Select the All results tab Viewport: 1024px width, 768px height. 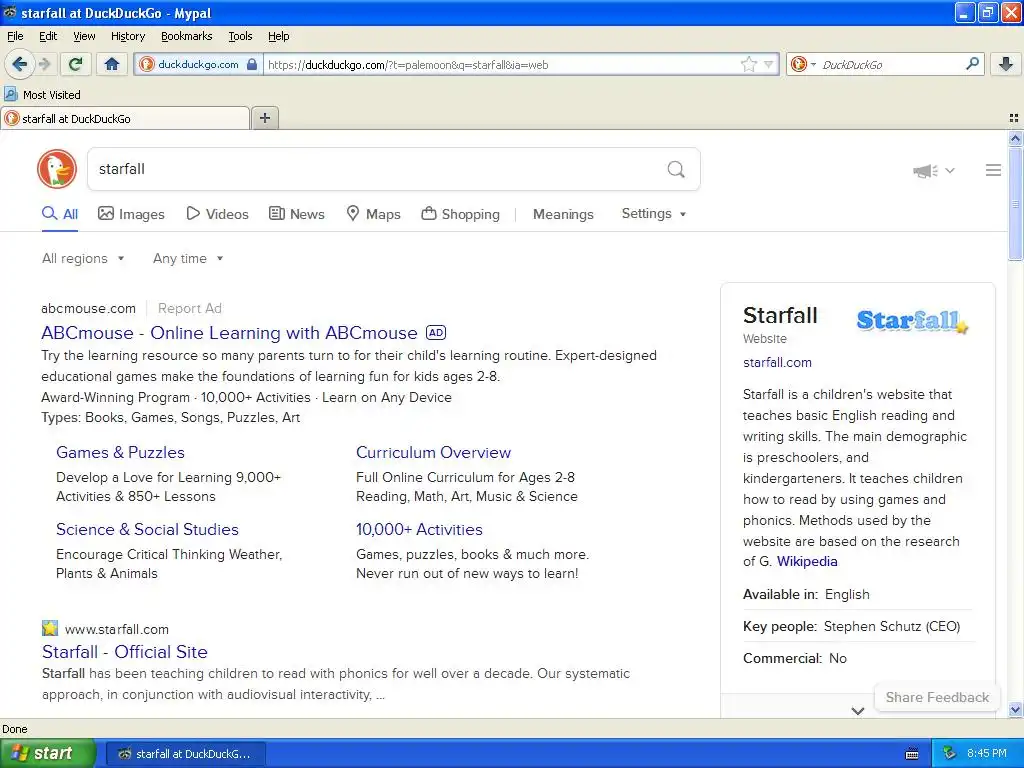tap(60, 214)
